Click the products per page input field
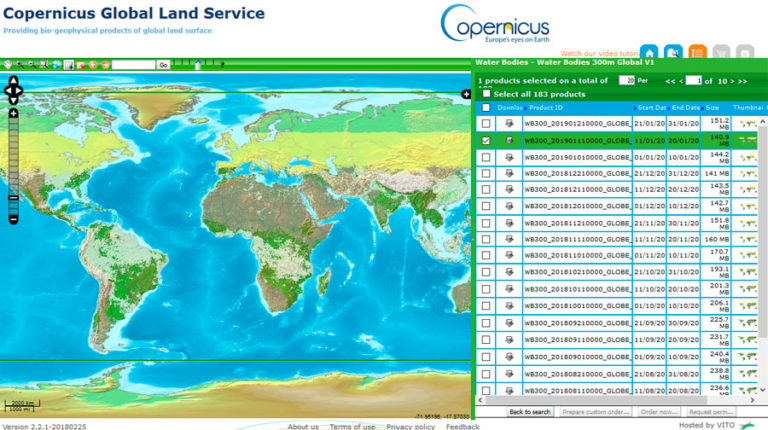The image size is (768, 430). (626, 80)
